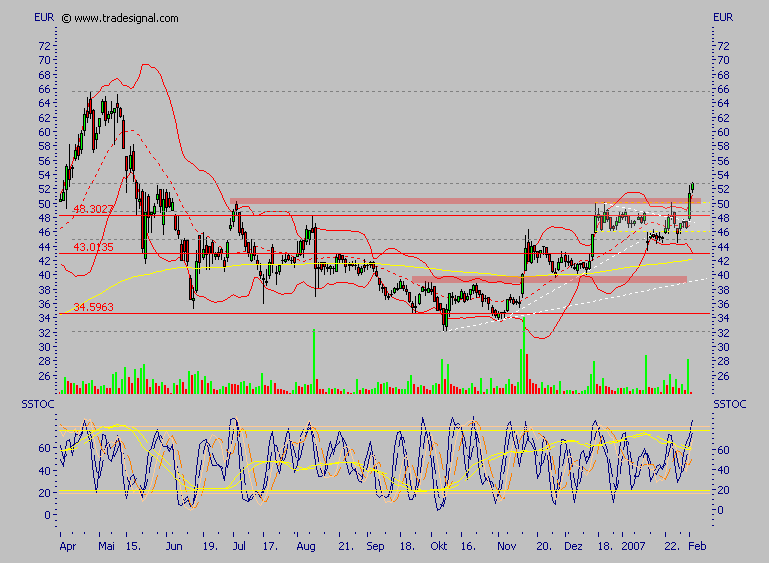Select the 43.0135 price level label

(92, 247)
